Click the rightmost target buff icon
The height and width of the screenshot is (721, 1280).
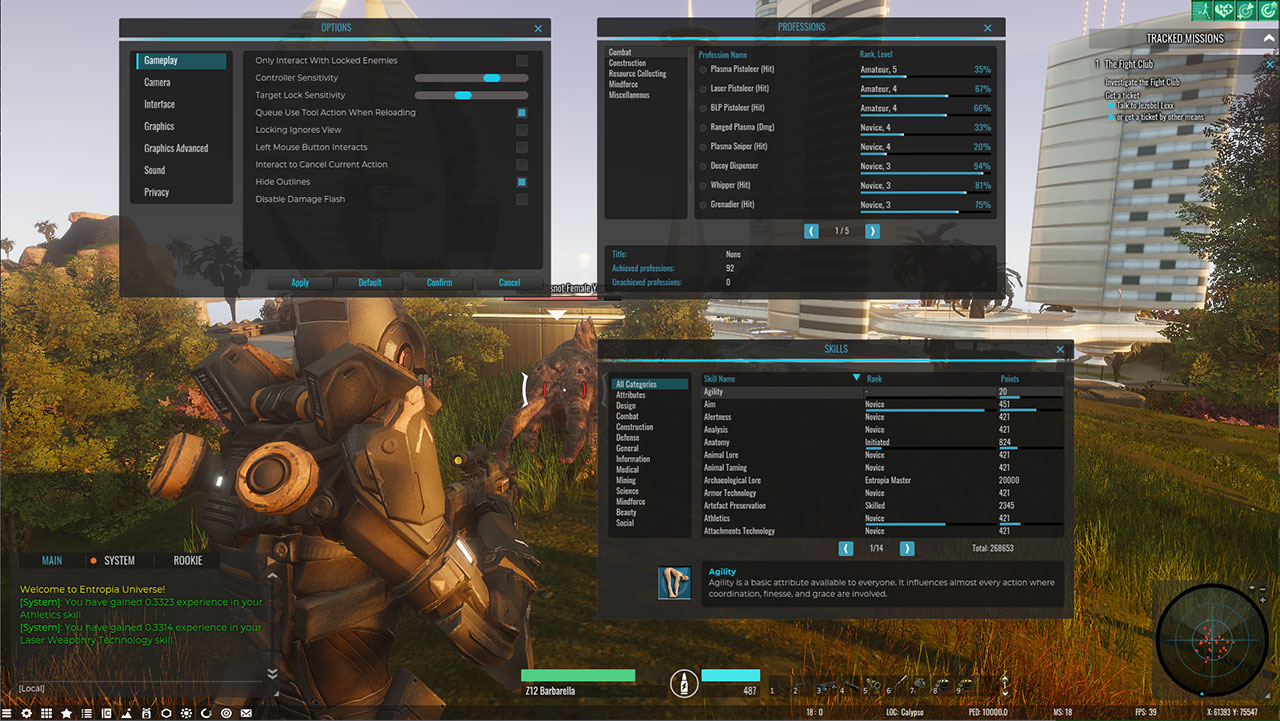1268,10
